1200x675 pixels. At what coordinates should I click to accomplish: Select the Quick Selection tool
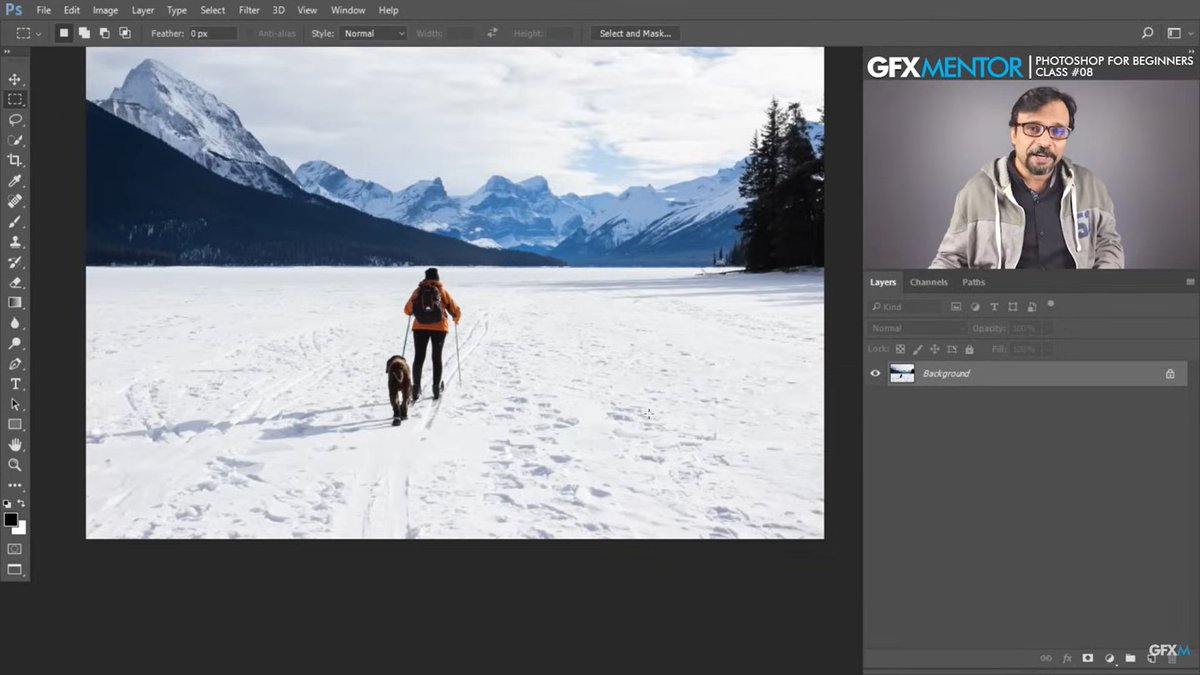tap(15, 140)
